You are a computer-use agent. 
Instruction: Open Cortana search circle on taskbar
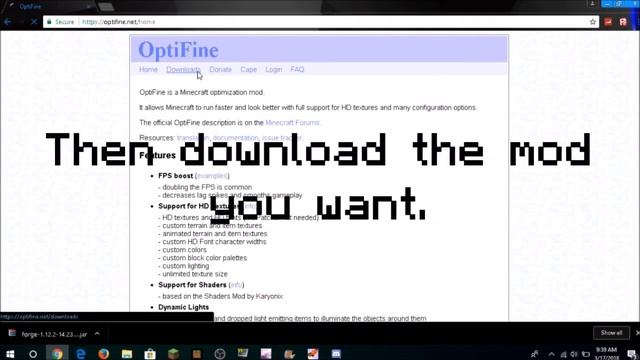tap(33, 354)
